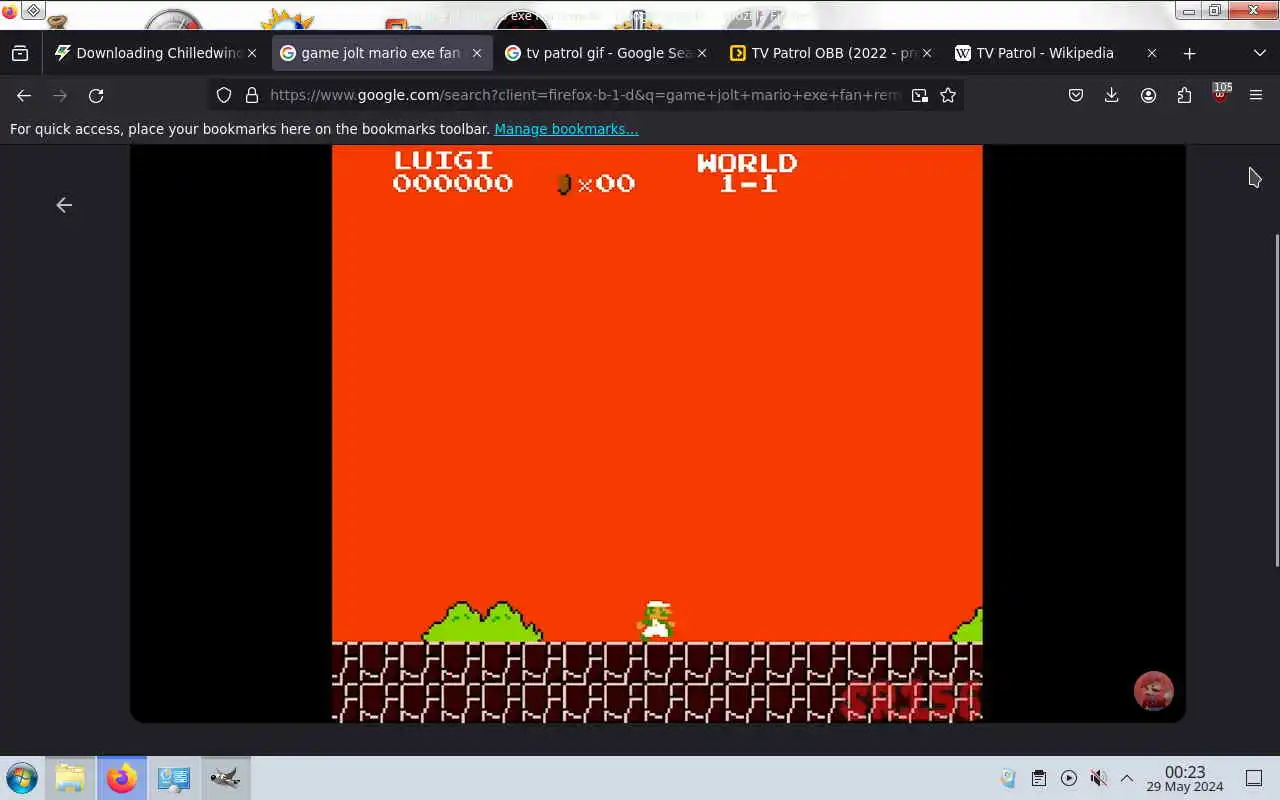Toggle picture-in-picture icon in address bar
This screenshot has height=800, width=1280.
(920, 95)
